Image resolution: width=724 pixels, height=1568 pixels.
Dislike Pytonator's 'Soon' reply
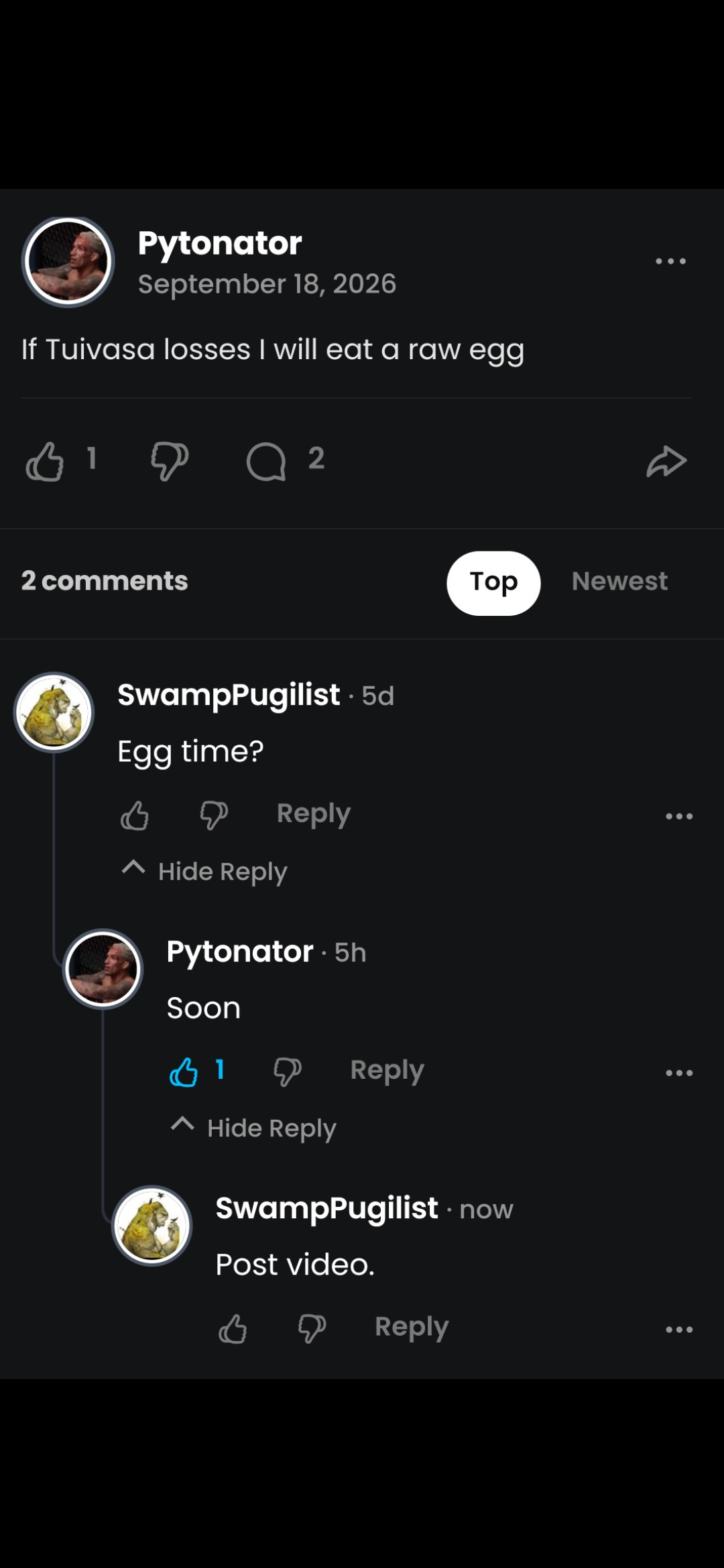click(x=288, y=1072)
